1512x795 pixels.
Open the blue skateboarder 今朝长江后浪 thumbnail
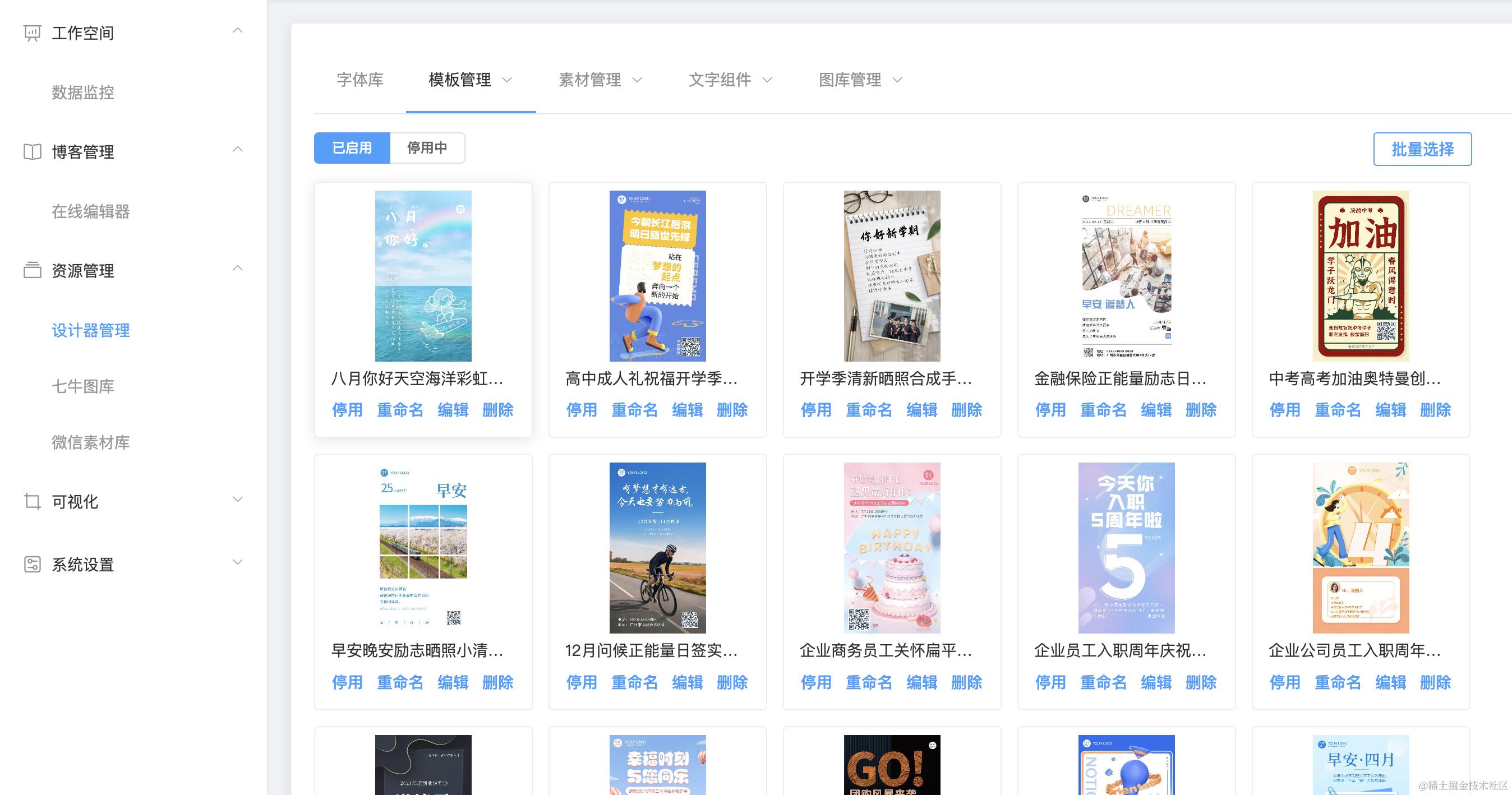[657, 276]
